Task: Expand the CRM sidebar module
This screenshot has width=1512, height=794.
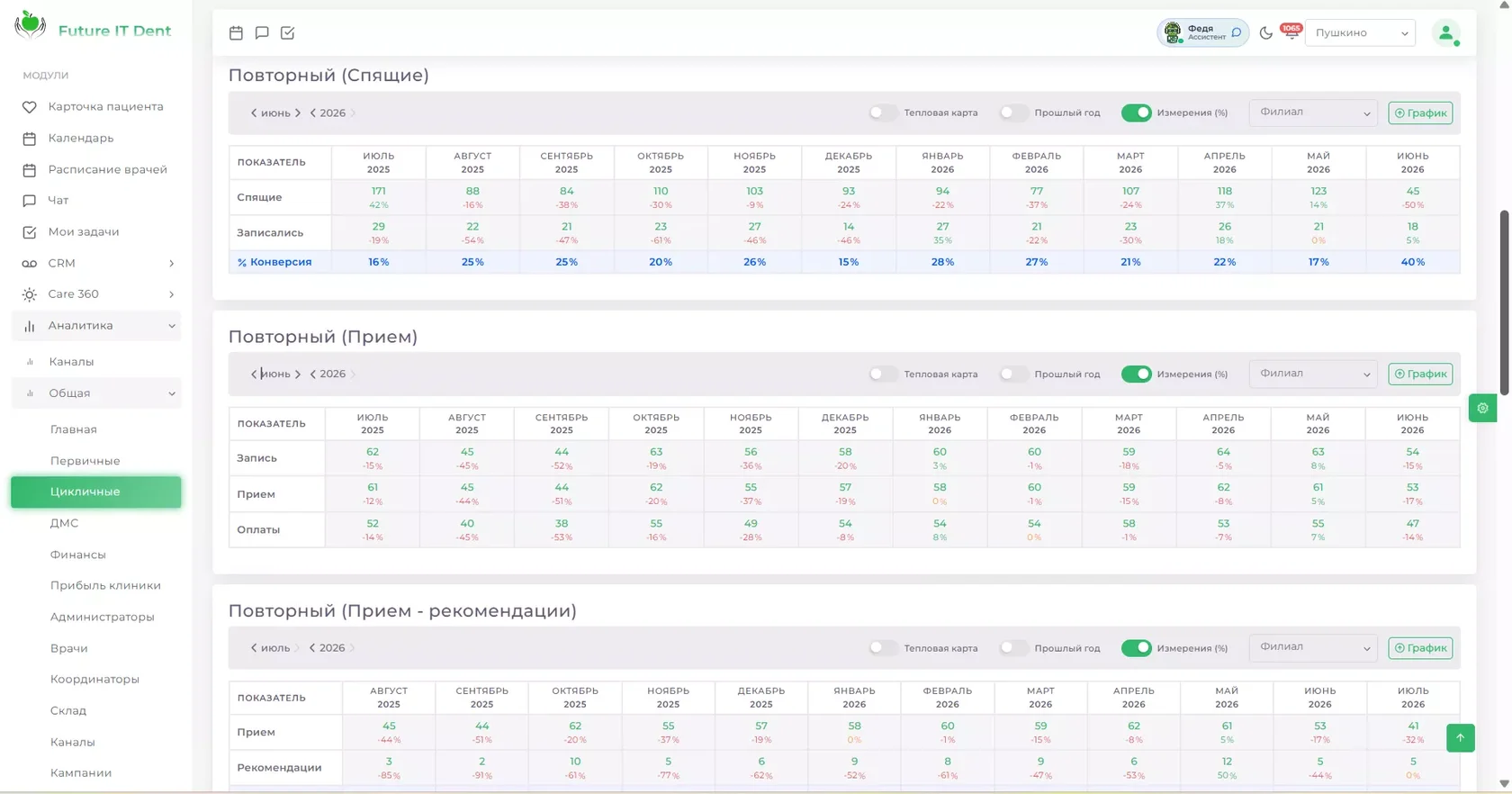Action: (96, 263)
